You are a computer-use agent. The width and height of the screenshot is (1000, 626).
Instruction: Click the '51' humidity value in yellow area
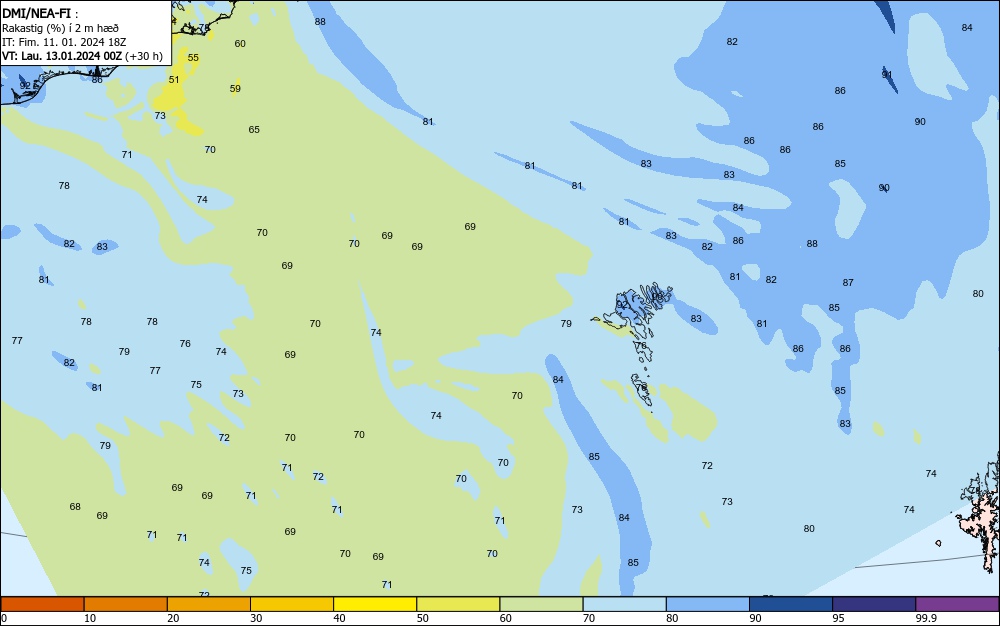pos(174,80)
